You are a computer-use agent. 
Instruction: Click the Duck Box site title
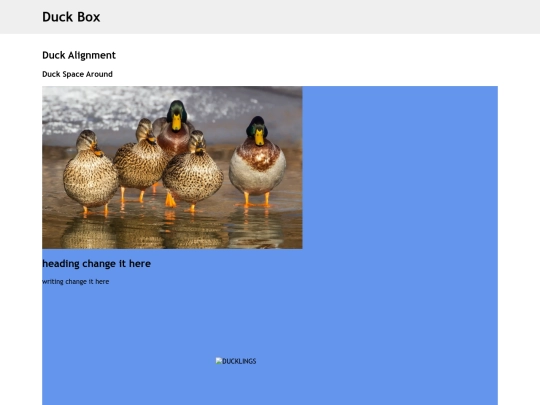(71, 17)
